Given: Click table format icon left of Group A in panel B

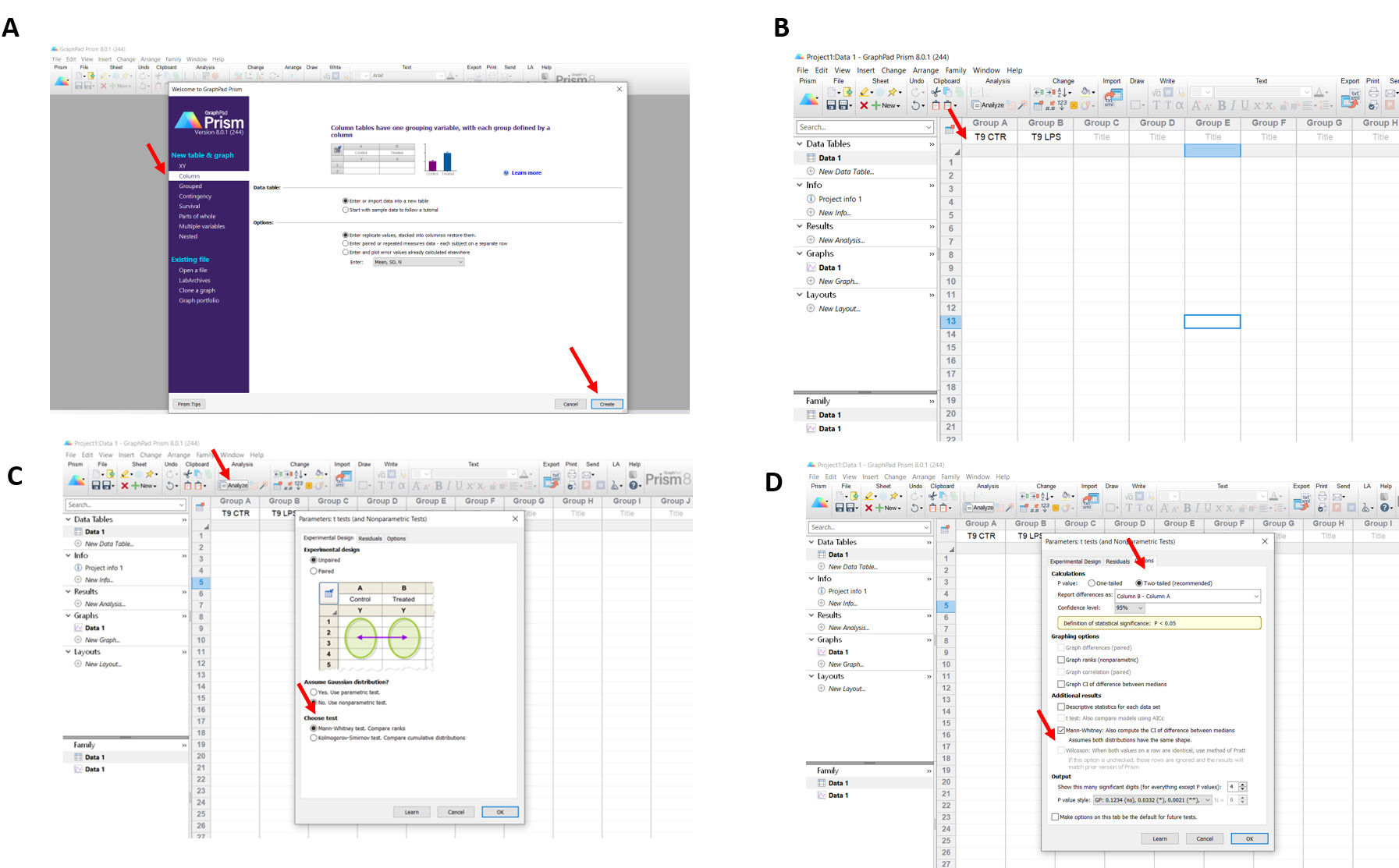Looking at the screenshot, I should click(x=950, y=130).
